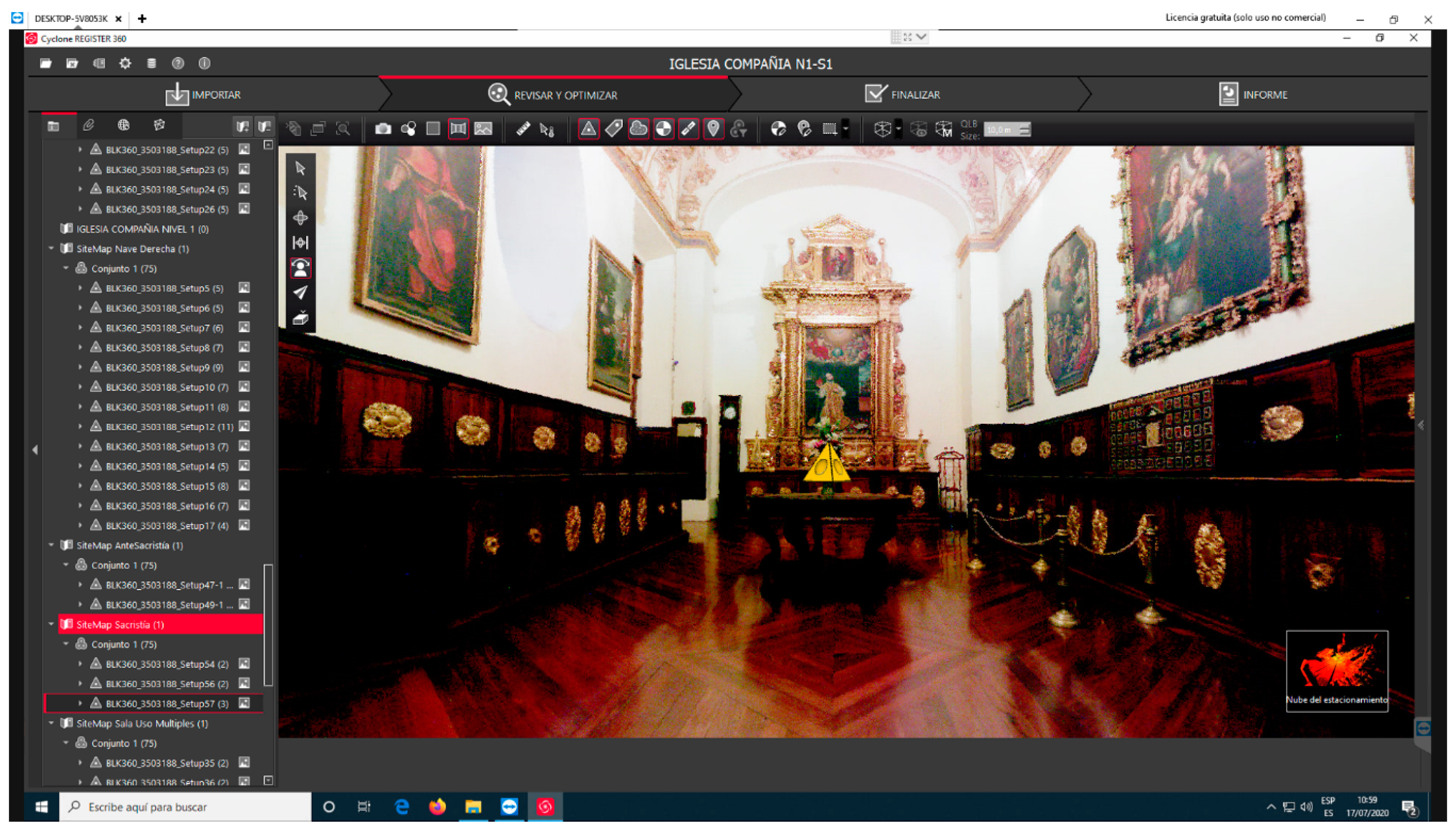Click the QLB size stepper control
This screenshot has width=1456, height=826.
pos(1025,129)
